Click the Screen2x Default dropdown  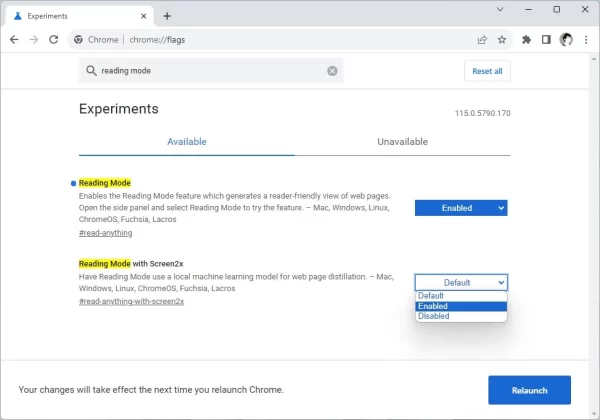coord(461,283)
